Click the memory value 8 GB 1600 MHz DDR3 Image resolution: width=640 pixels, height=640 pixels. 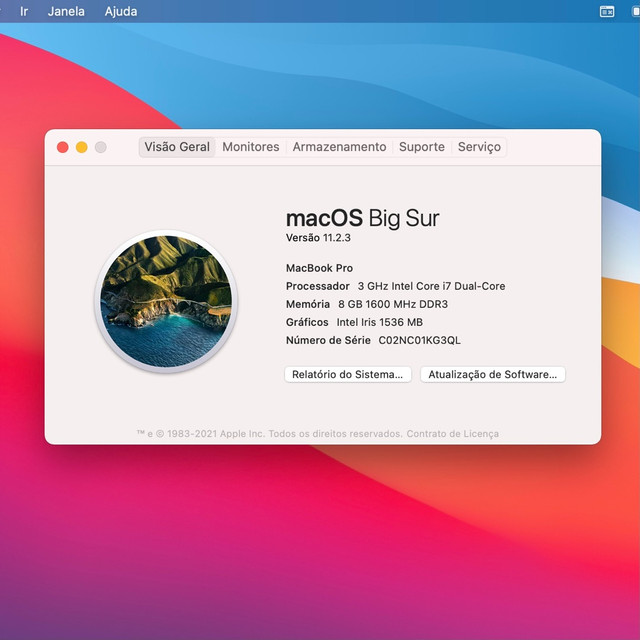click(393, 304)
